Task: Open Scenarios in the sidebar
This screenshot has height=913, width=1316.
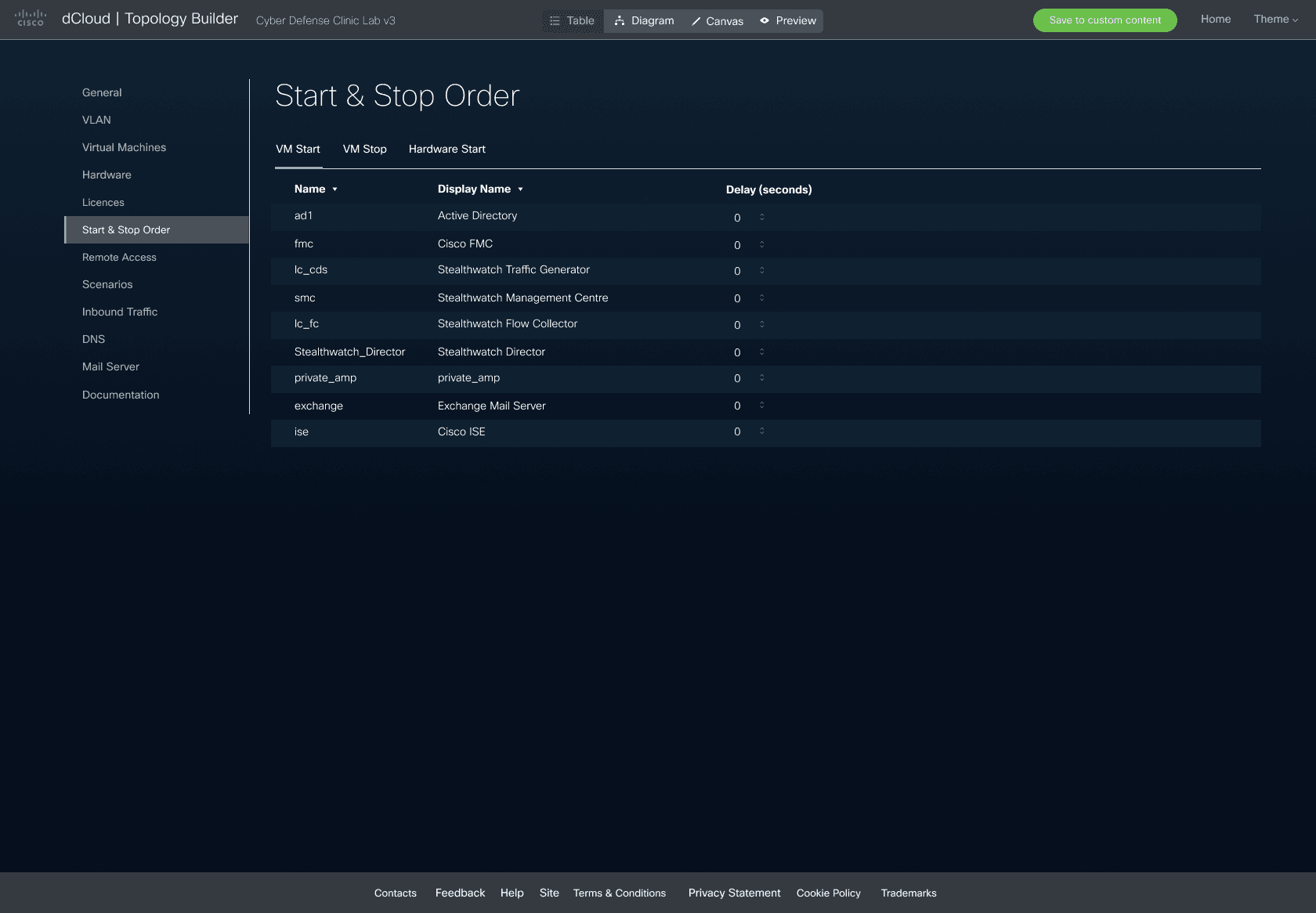Action: pos(107,284)
